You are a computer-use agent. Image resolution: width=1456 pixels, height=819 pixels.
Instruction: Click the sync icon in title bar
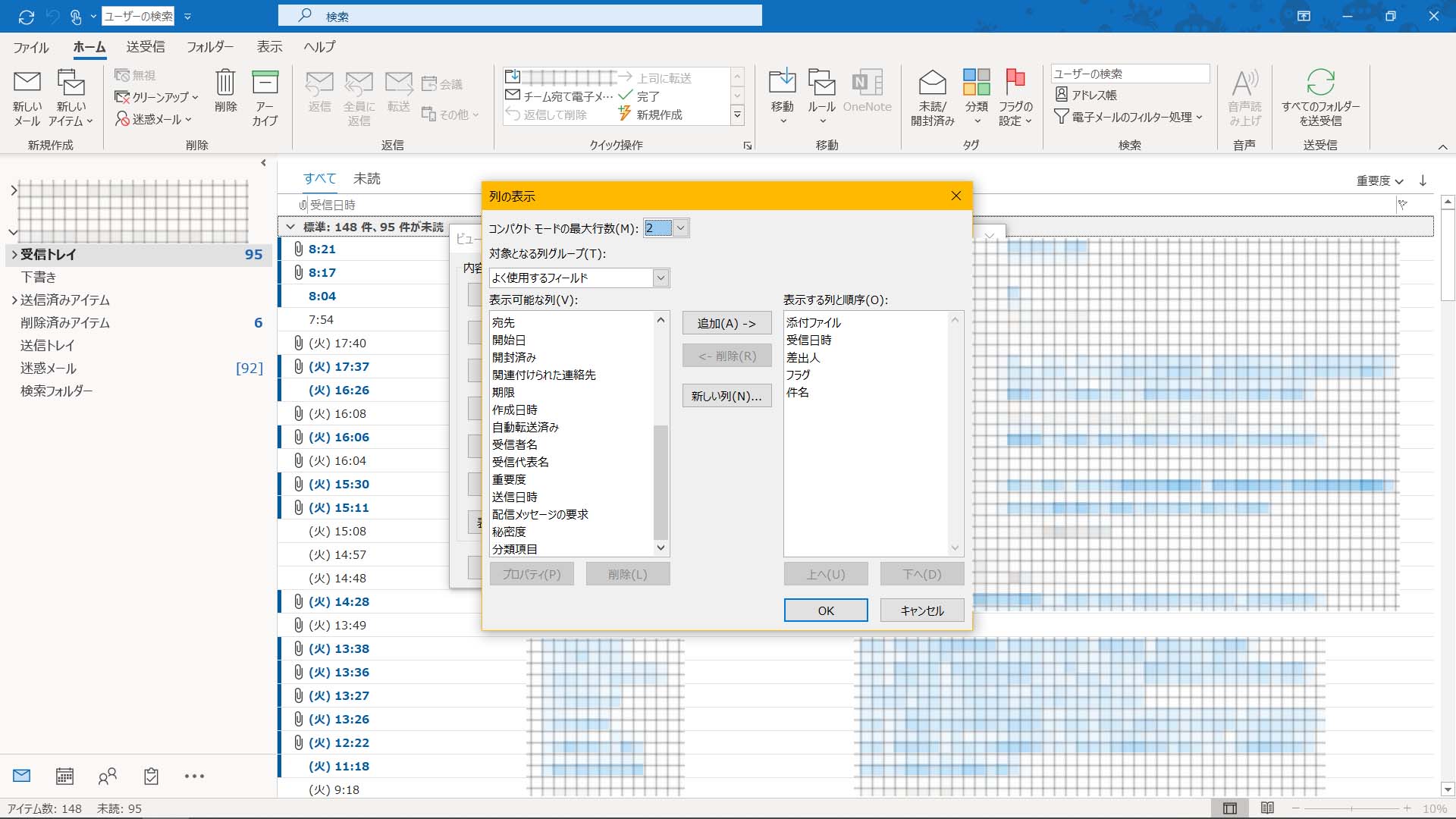(27, 16)
